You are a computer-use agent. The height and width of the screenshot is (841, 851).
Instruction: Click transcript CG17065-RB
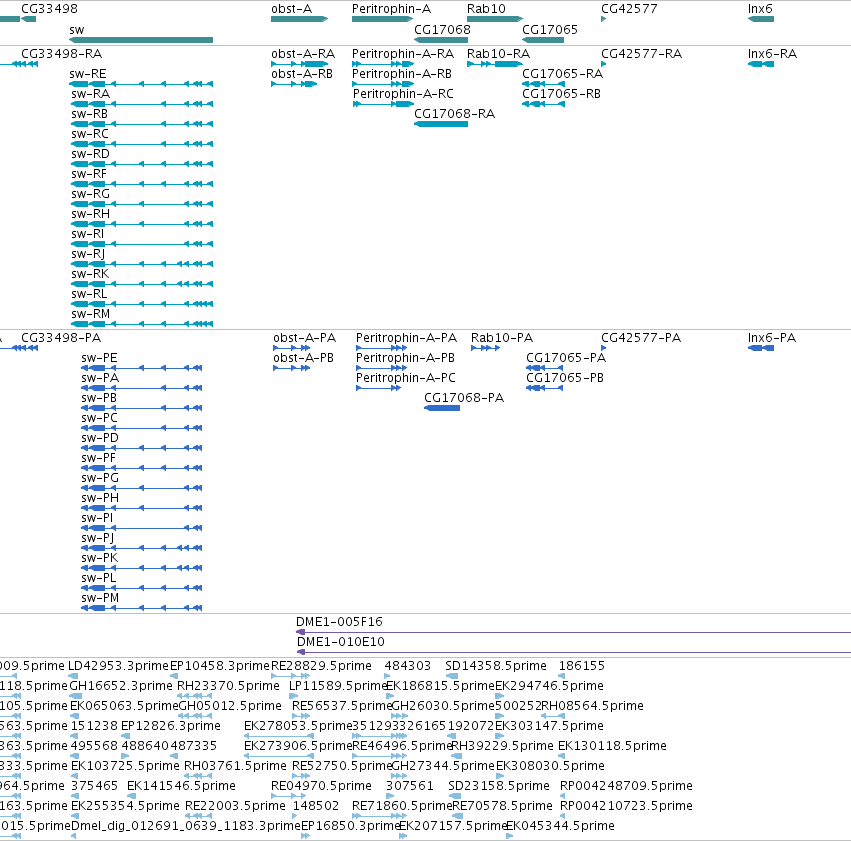[x=543, y=104]
